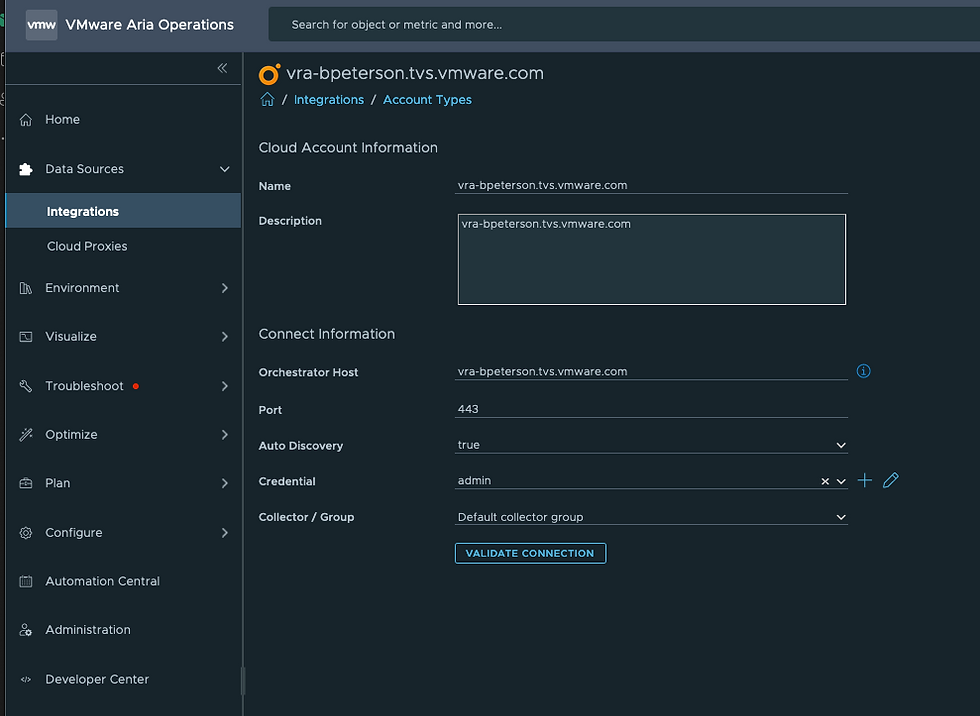Click the Orchestrator Host label
980x716 pixels.
[x=308, y=372]
